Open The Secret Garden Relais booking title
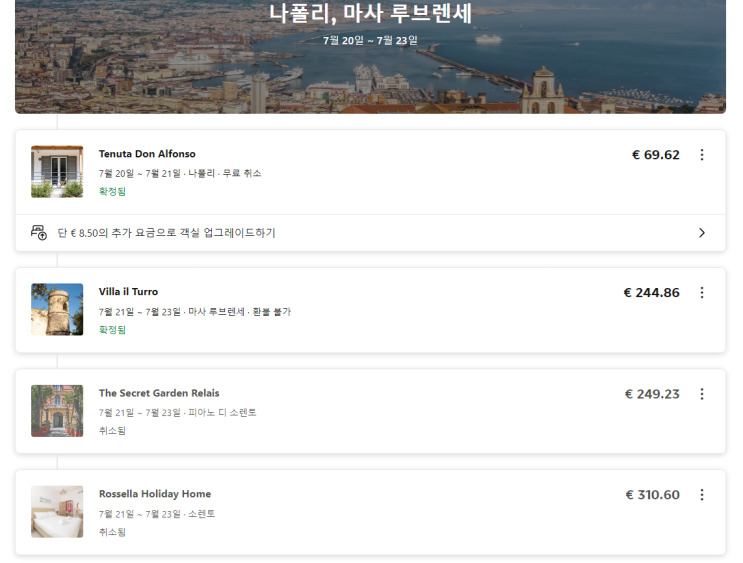Screen dimensions: 743x563 (x=159, y=393)
